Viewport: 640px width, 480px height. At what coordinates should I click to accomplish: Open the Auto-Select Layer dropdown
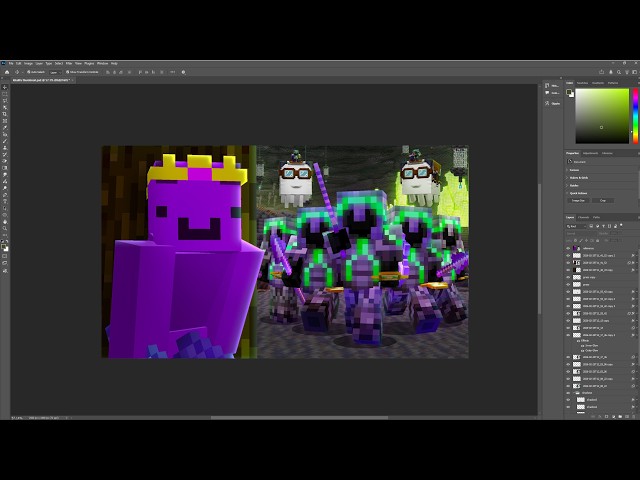tap(55, 72)
